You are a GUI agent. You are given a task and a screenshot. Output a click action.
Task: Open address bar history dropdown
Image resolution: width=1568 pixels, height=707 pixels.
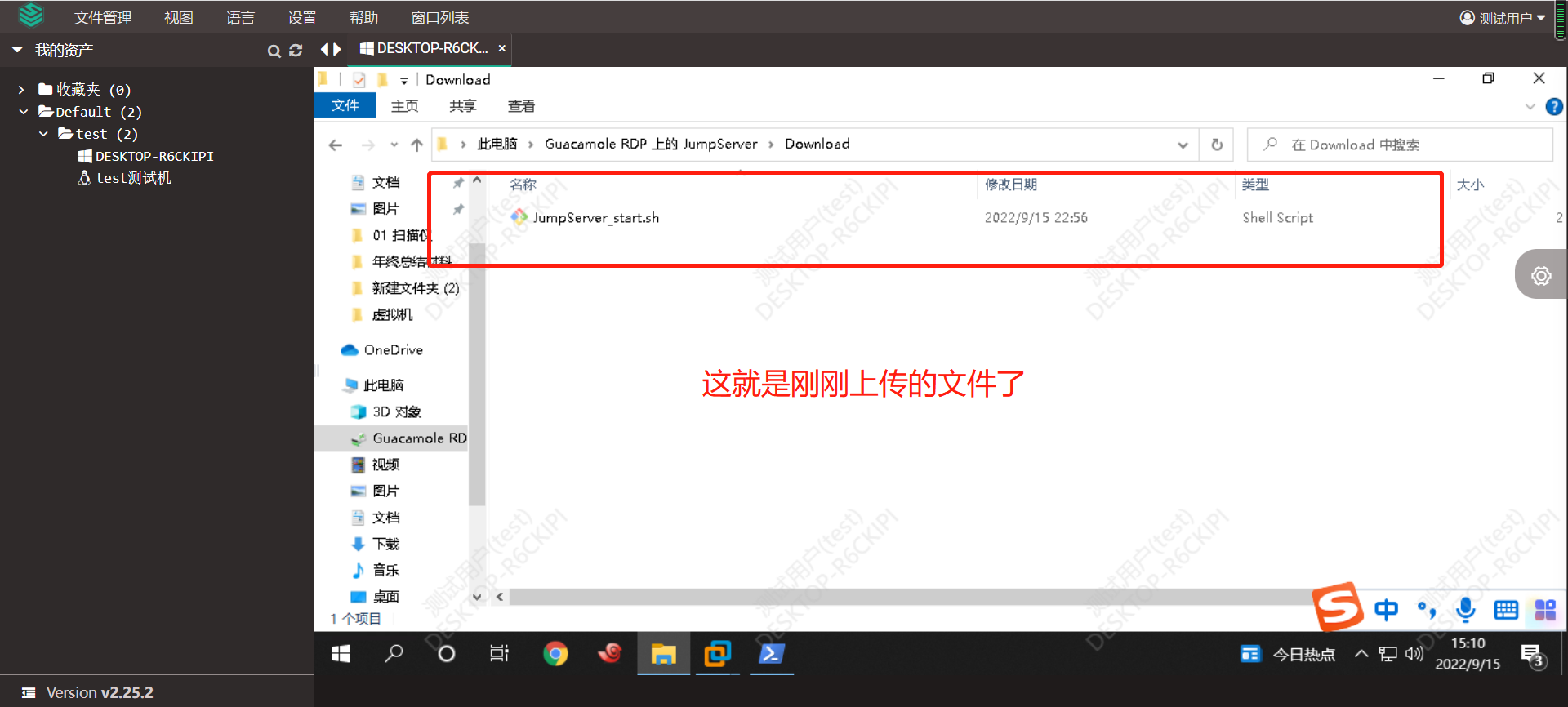[1183, 145]
